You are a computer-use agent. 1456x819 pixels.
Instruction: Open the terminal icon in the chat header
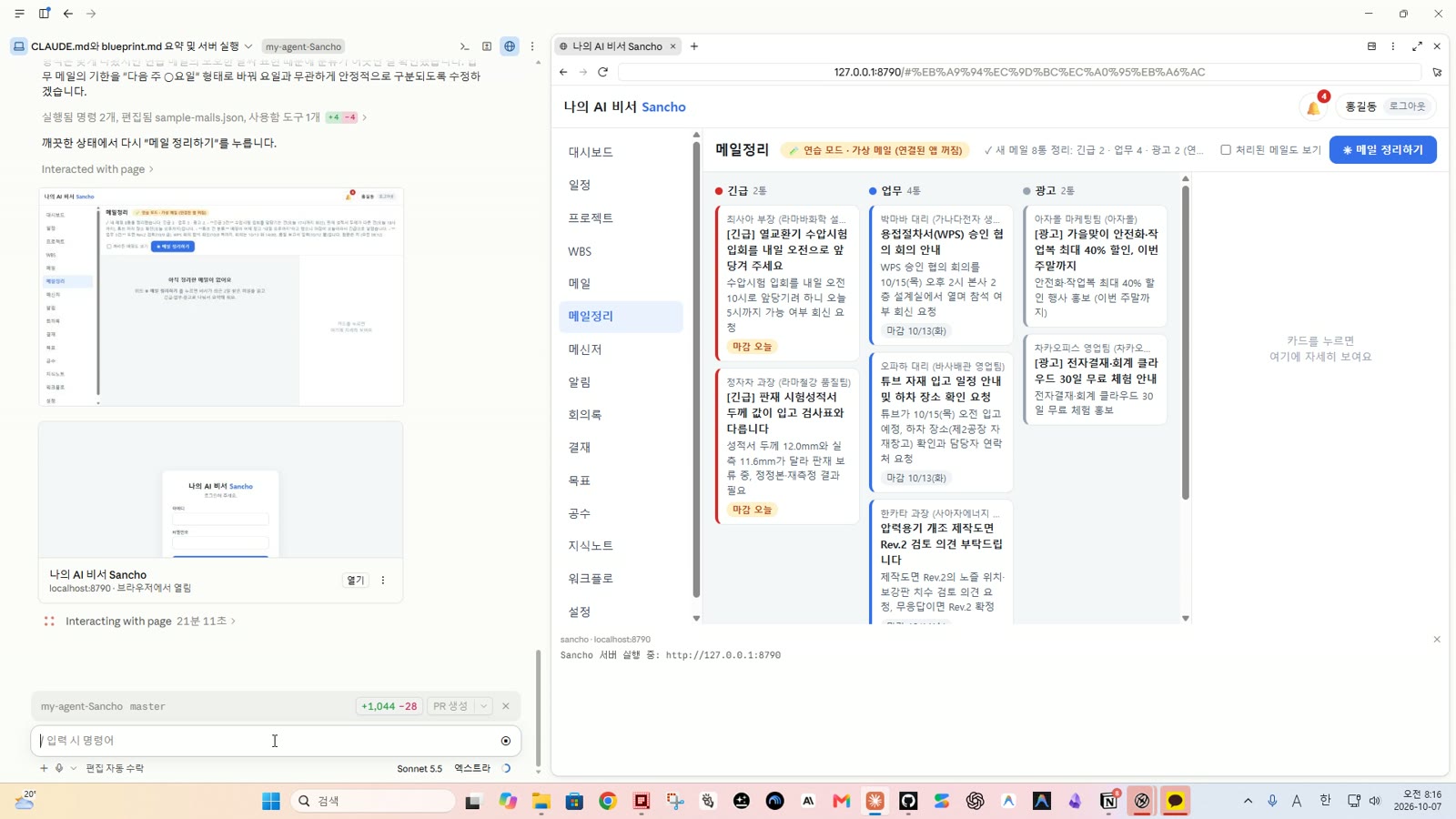[x=464, y=46]
